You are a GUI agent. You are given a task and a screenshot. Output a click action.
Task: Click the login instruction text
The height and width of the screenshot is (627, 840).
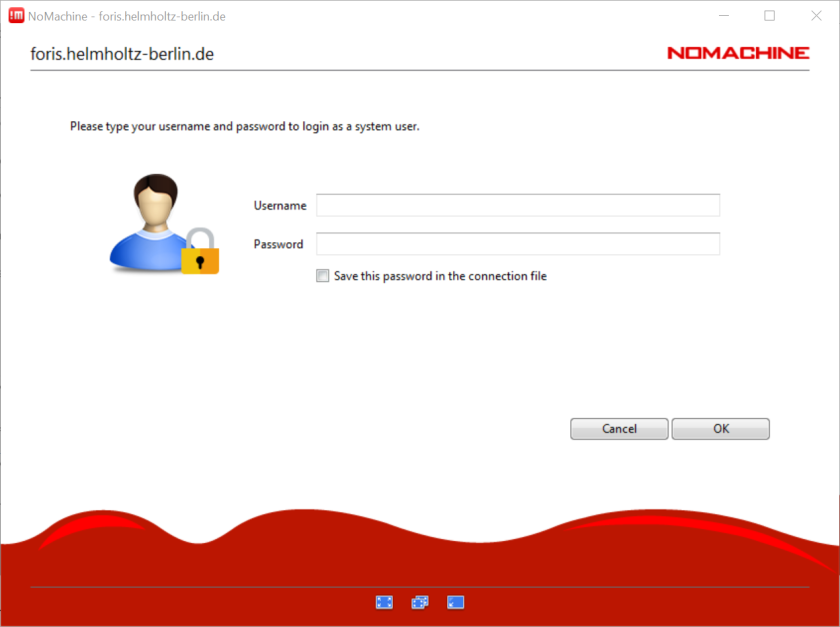pyautogui.click(x=244, y=127)
